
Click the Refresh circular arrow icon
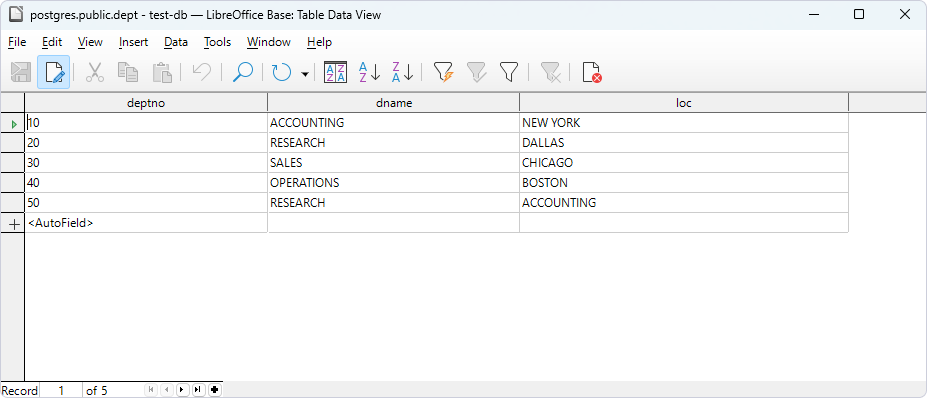point(282,72)
